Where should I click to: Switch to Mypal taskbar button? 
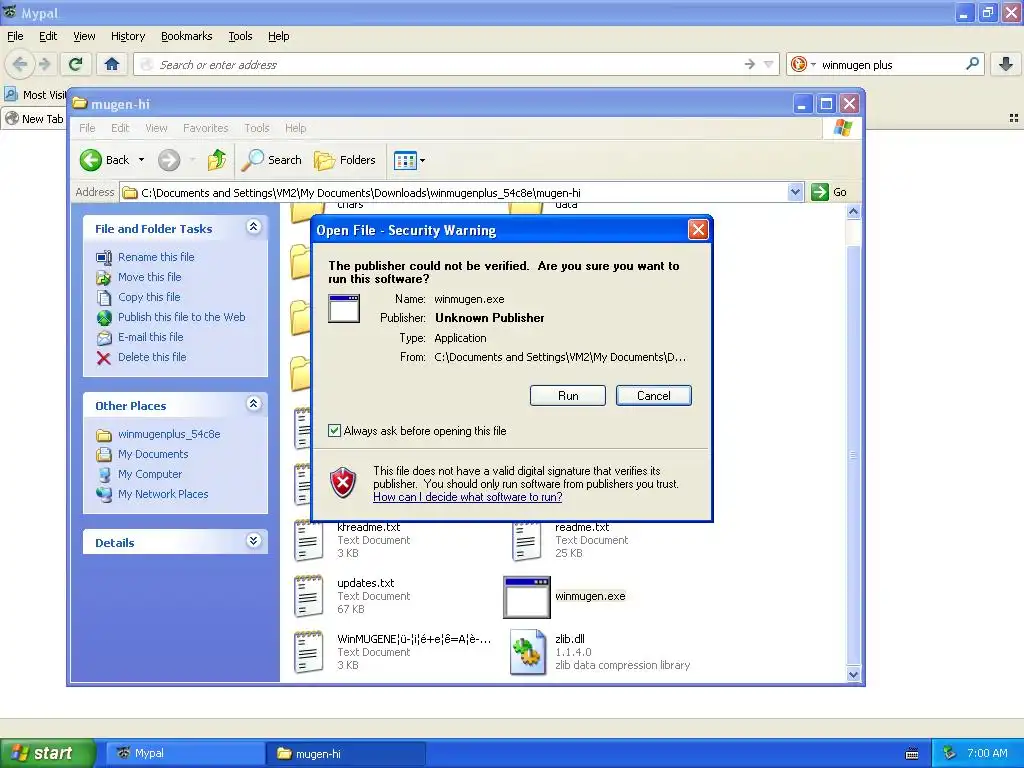185,753
